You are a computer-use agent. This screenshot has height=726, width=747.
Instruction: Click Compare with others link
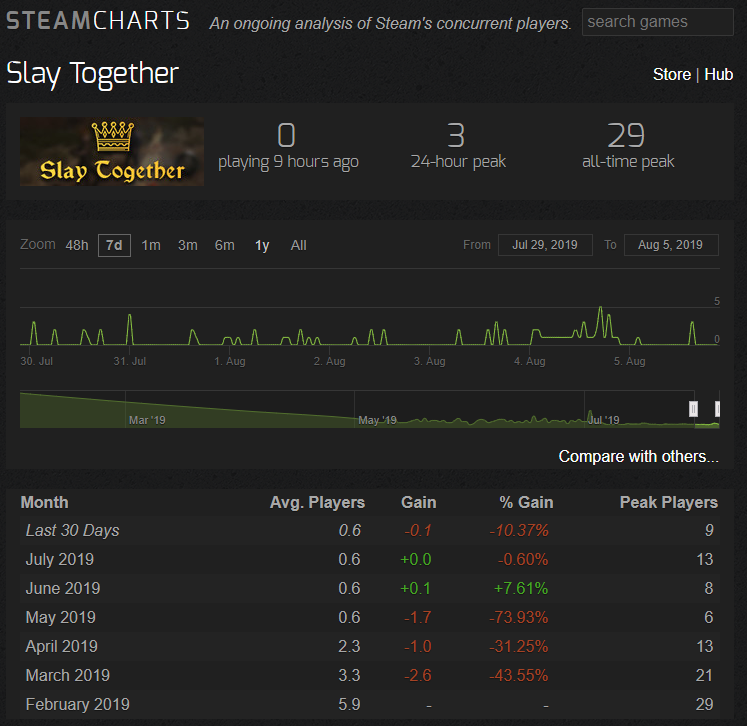pyautogui.click(x=638, y=456)
